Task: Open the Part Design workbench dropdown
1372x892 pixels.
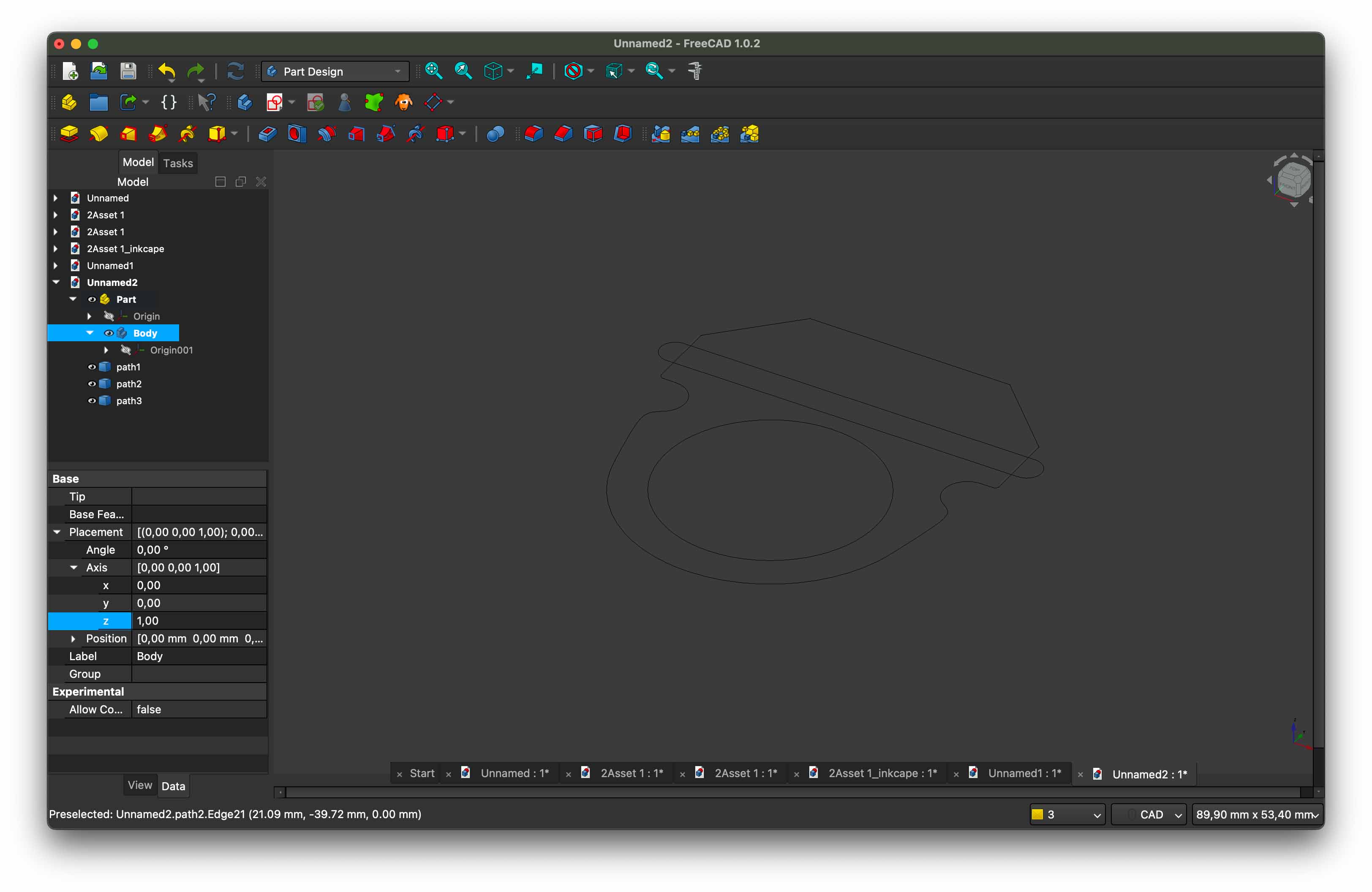Action: [335, 71]
